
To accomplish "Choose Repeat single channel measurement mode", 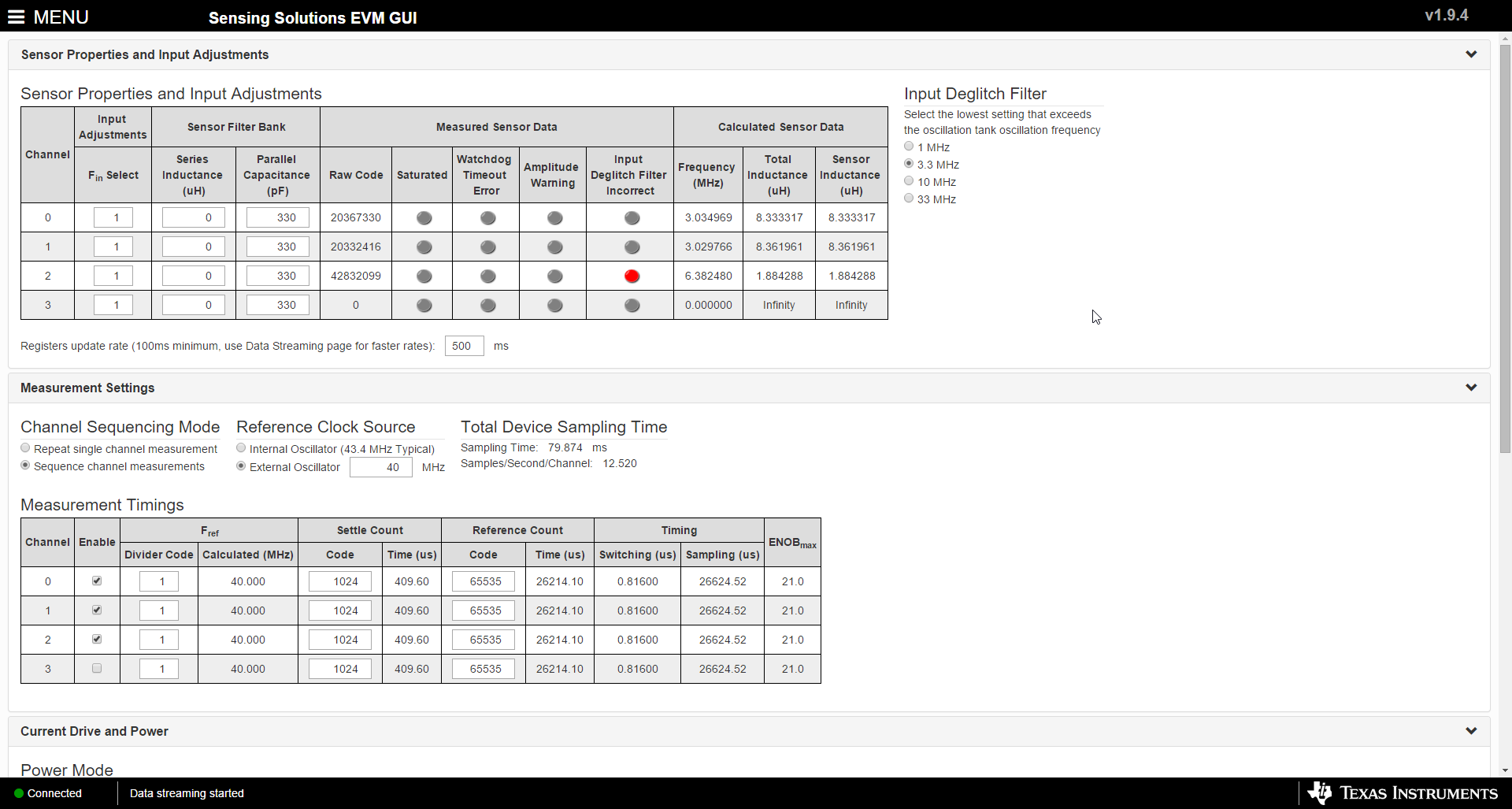I will click(25, 448).
